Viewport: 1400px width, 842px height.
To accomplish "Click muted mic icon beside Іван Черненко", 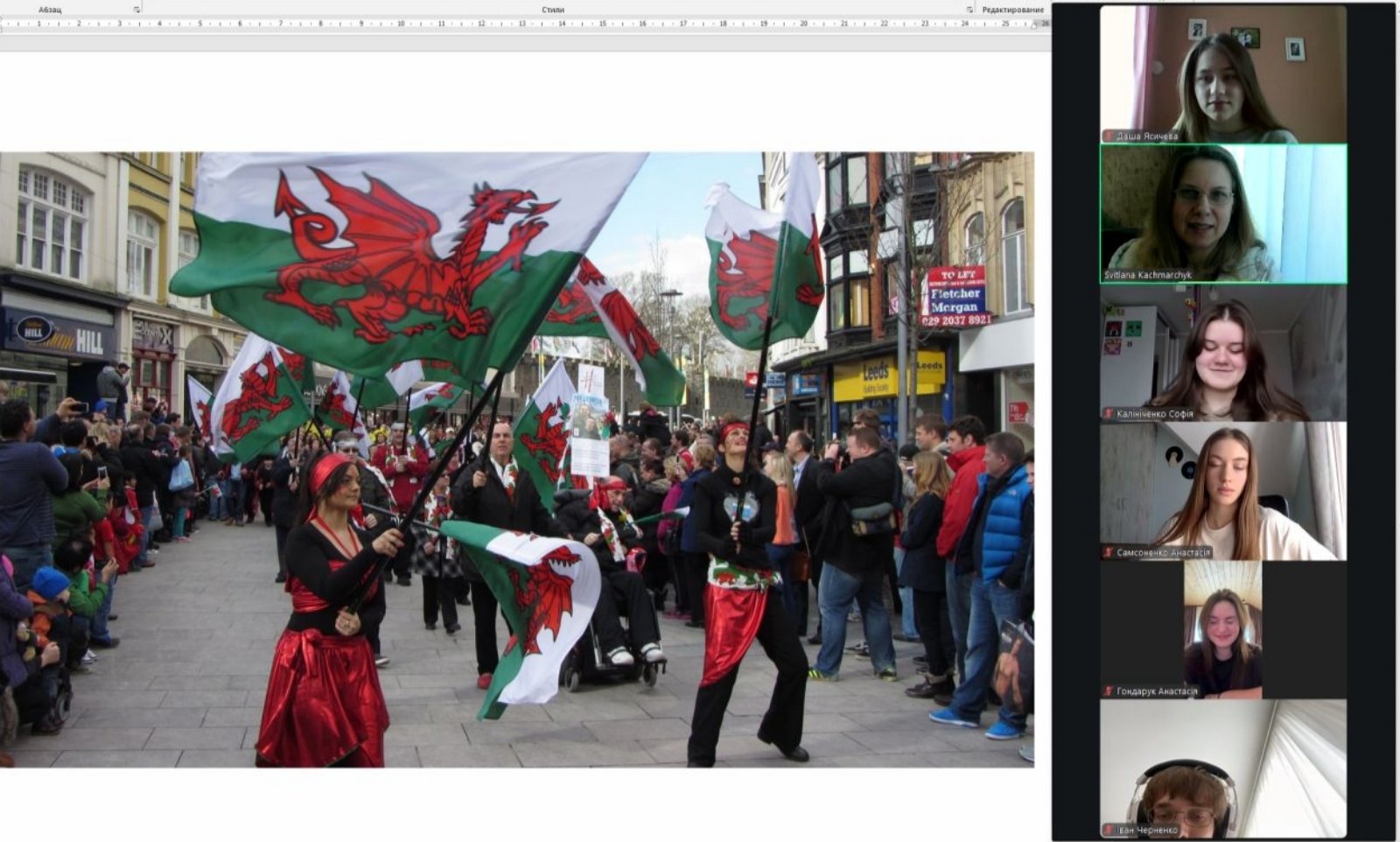I will click(x=1109, y=830).
